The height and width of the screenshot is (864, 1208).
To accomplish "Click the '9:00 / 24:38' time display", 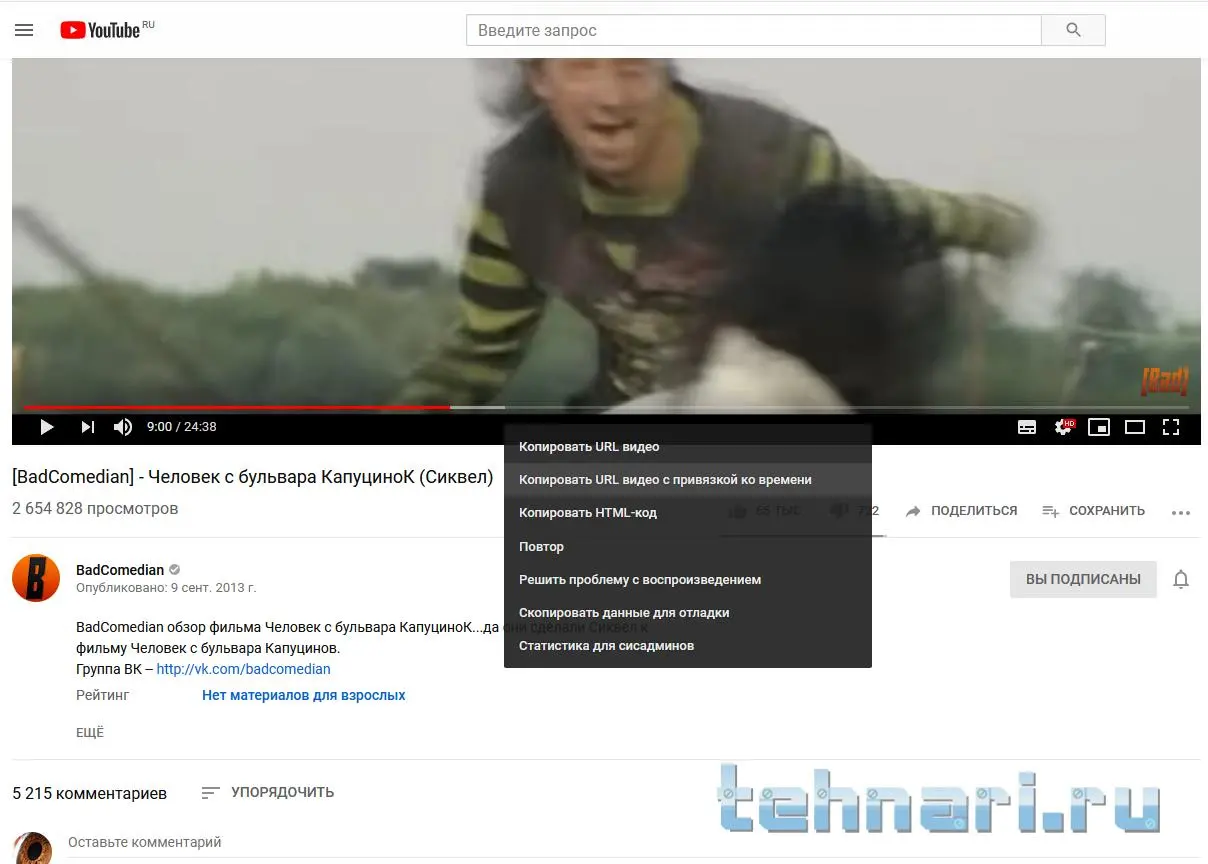I will (182, 427).
